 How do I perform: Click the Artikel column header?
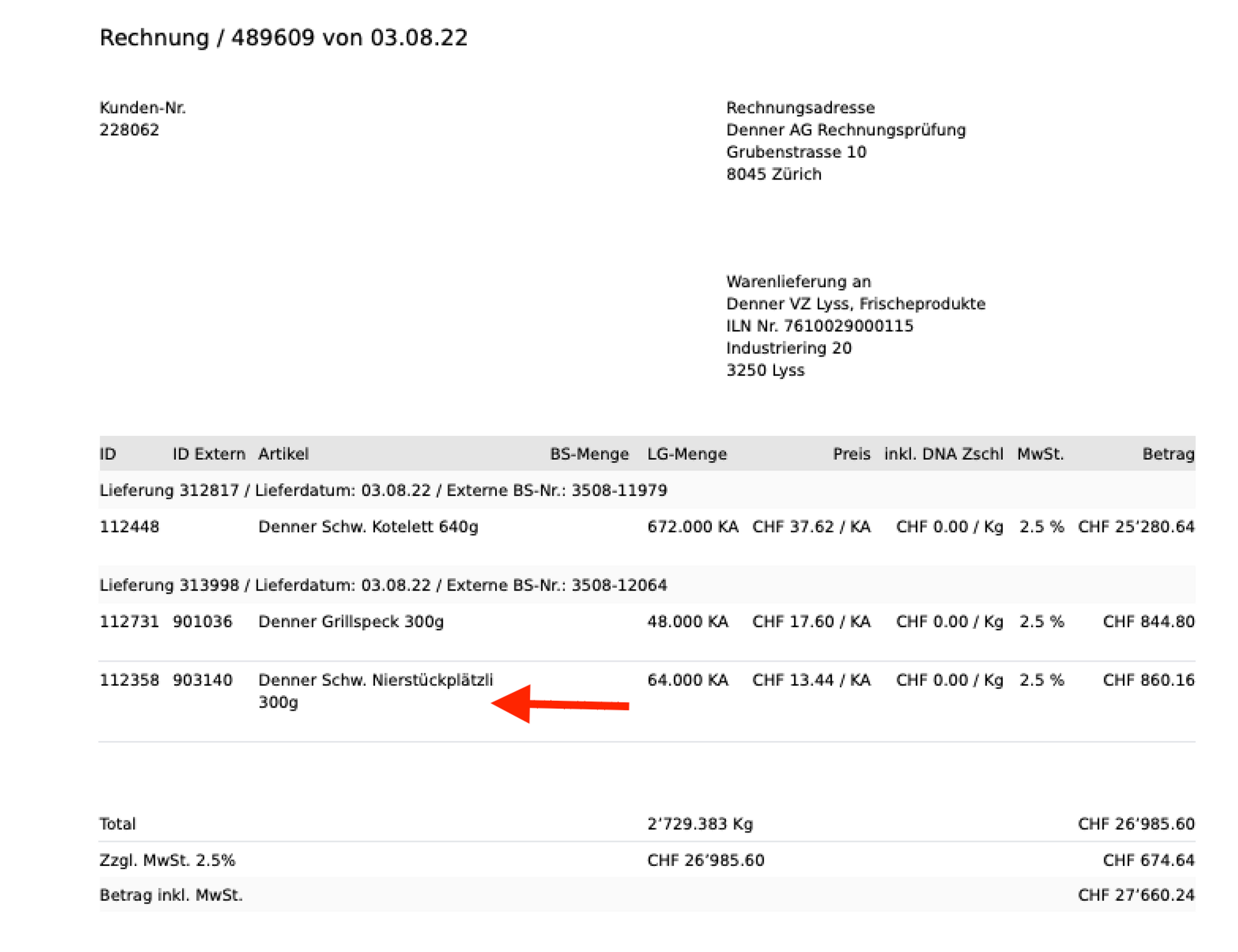pos(283,454)
